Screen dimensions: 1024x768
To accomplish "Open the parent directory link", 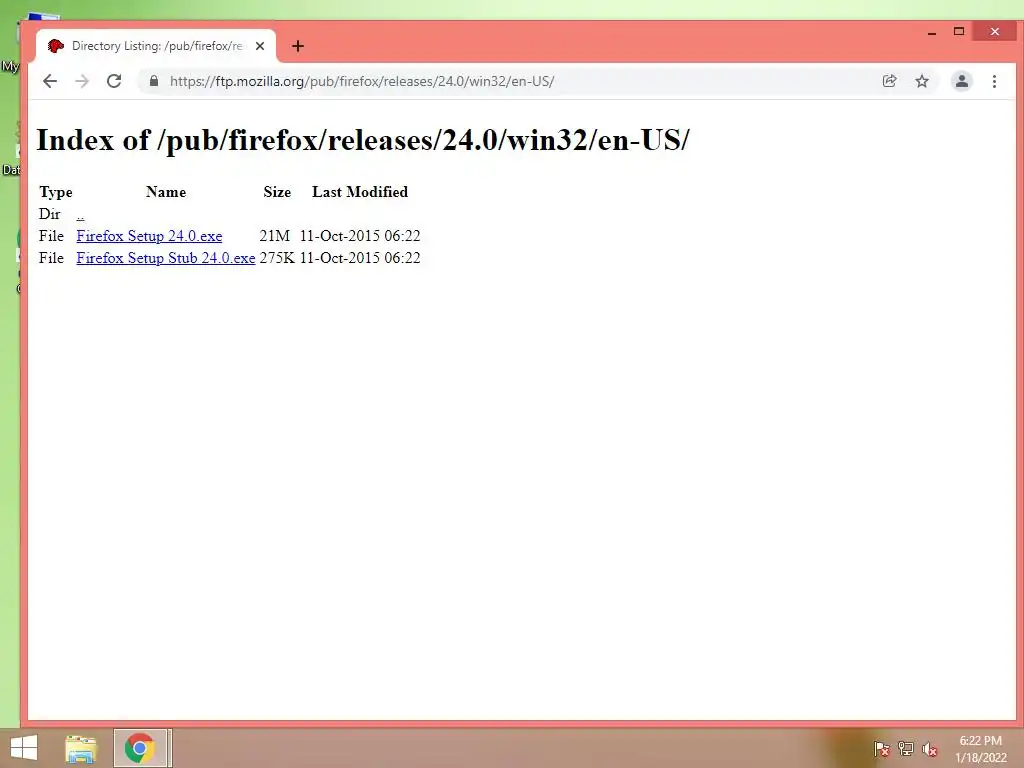I will 80,214.
